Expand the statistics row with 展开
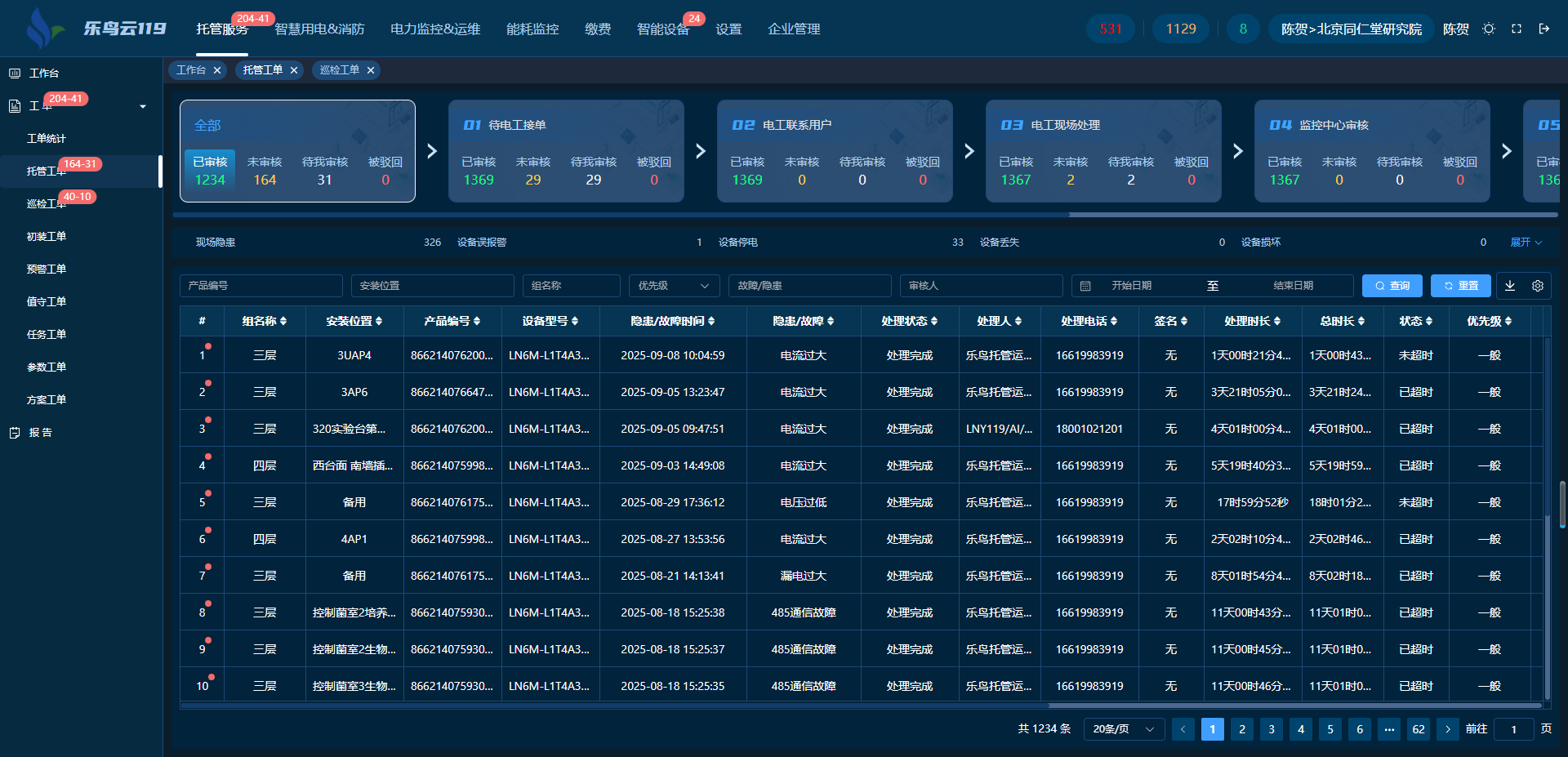This screenshot has width=1568, height=757. tap(1526, 243)
